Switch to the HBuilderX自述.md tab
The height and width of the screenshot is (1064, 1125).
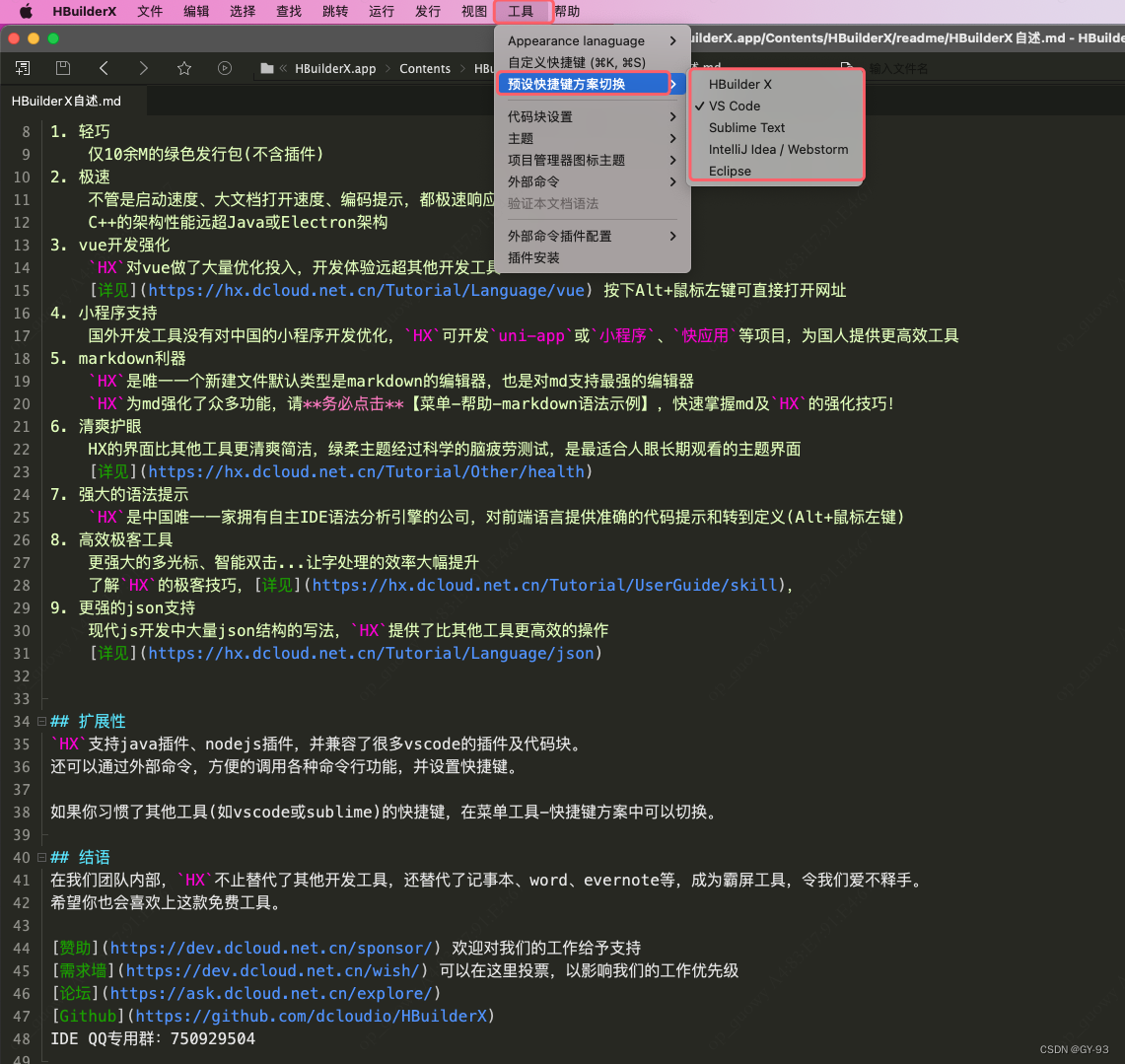[66, 102]
